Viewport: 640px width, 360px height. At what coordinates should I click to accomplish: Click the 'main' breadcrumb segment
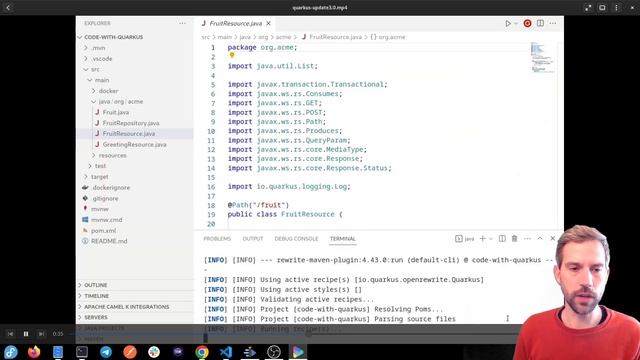point(224,37)
